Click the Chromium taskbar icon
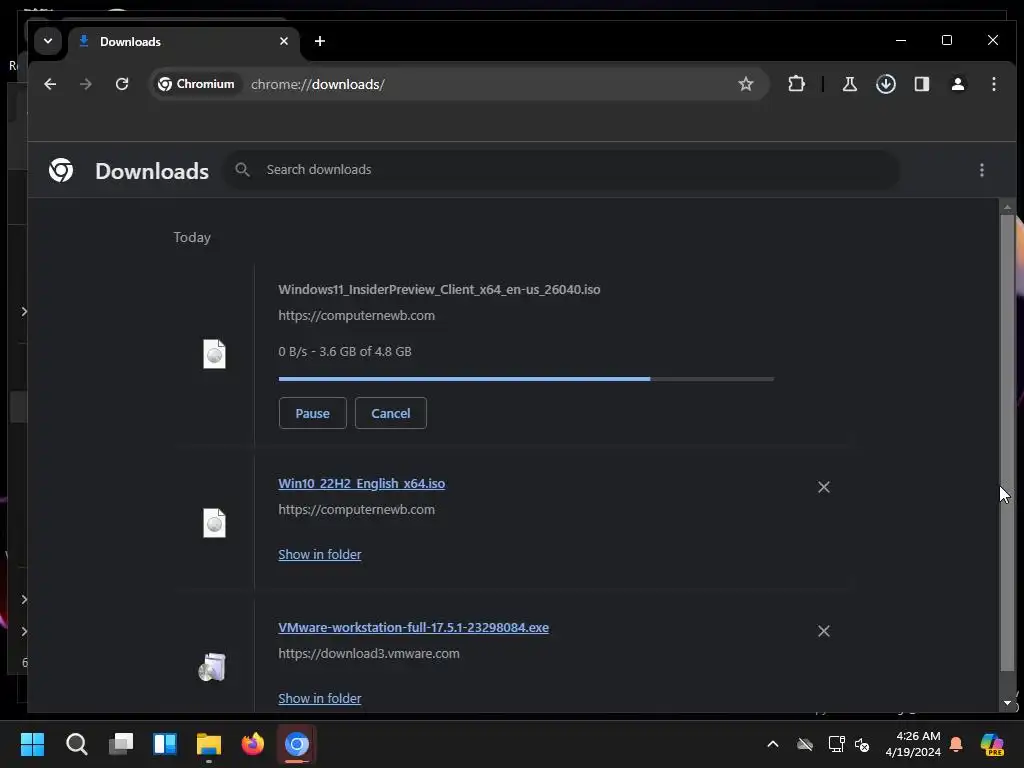This screenshot has width=1024, height=768. pyautogui.click(x=296, y=744)
